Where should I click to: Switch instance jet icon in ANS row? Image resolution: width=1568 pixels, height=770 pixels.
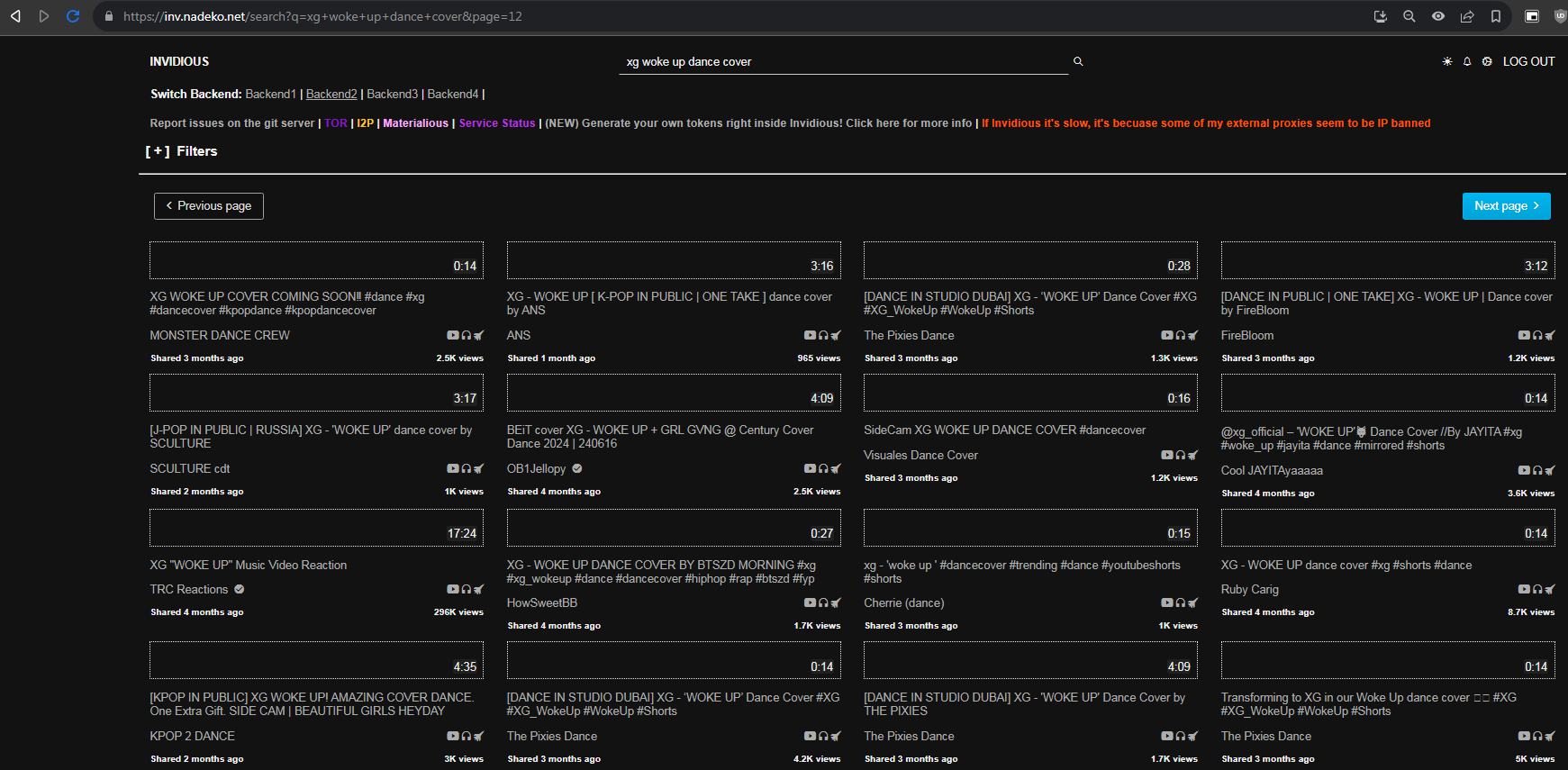click(x=836, y=335)
